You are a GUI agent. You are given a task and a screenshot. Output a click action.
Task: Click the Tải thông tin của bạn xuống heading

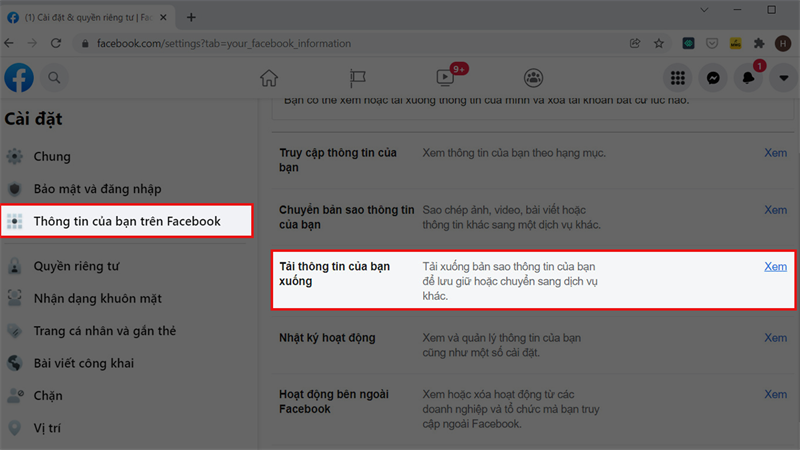point(334,273)
